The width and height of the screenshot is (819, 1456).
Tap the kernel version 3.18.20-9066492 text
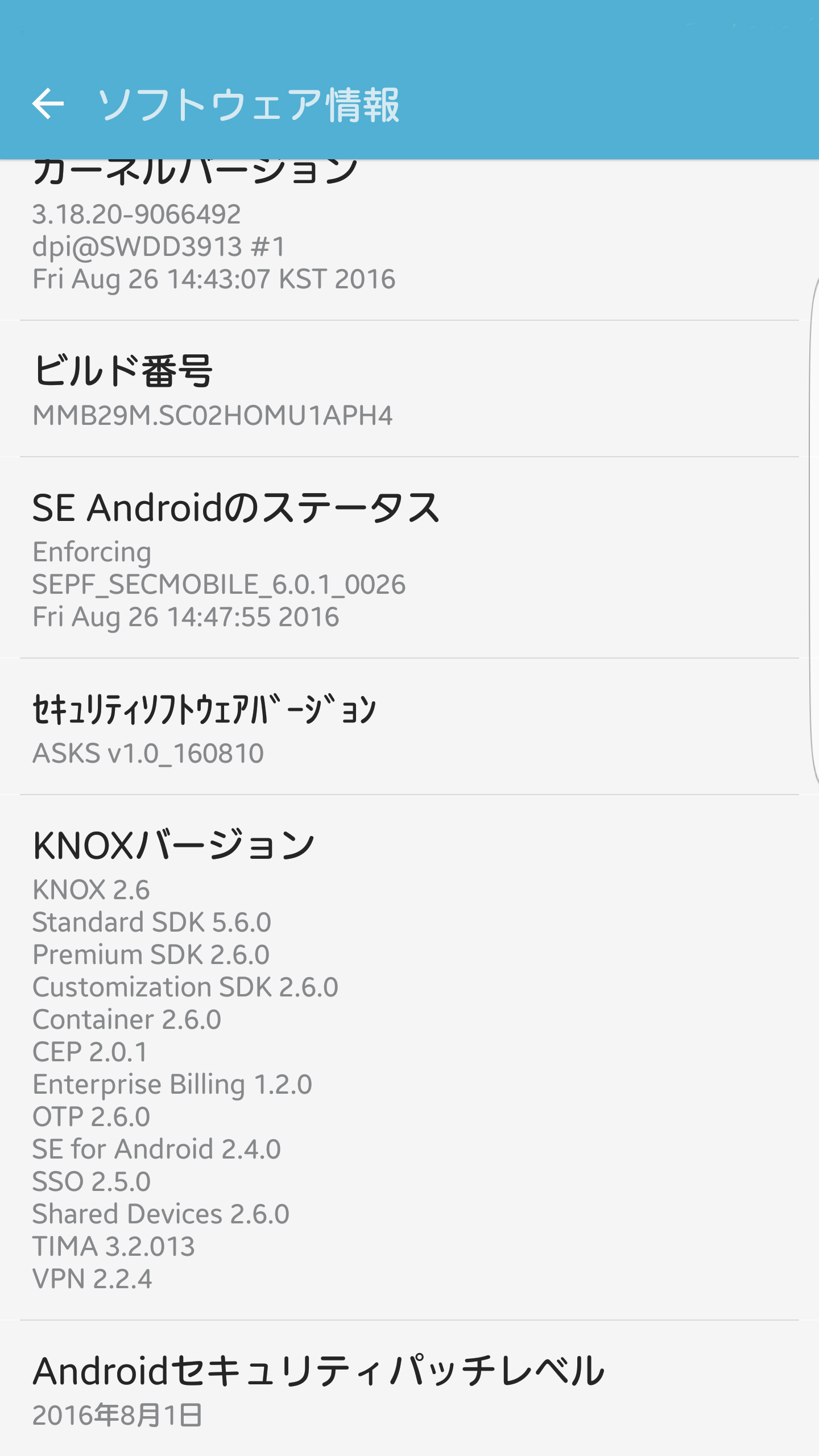(136, 214)
